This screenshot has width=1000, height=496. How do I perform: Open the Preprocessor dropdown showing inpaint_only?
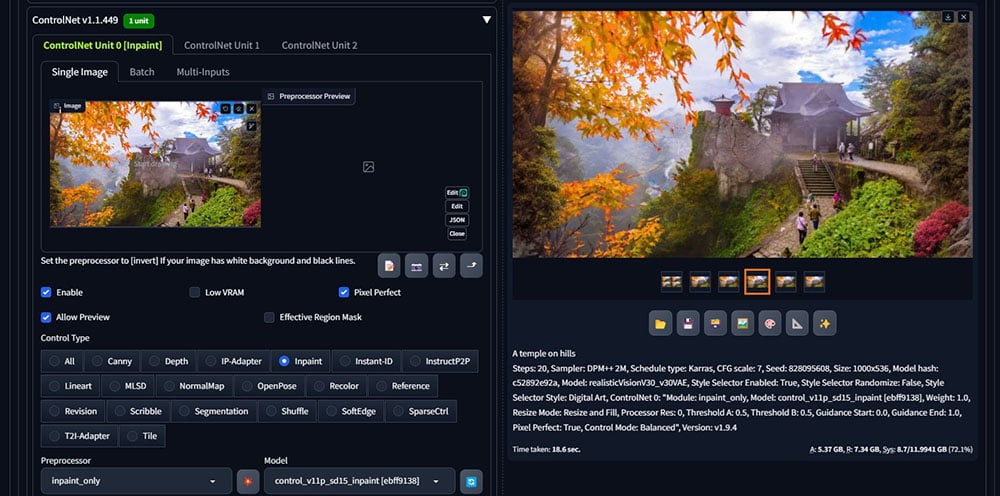[134, 482]
